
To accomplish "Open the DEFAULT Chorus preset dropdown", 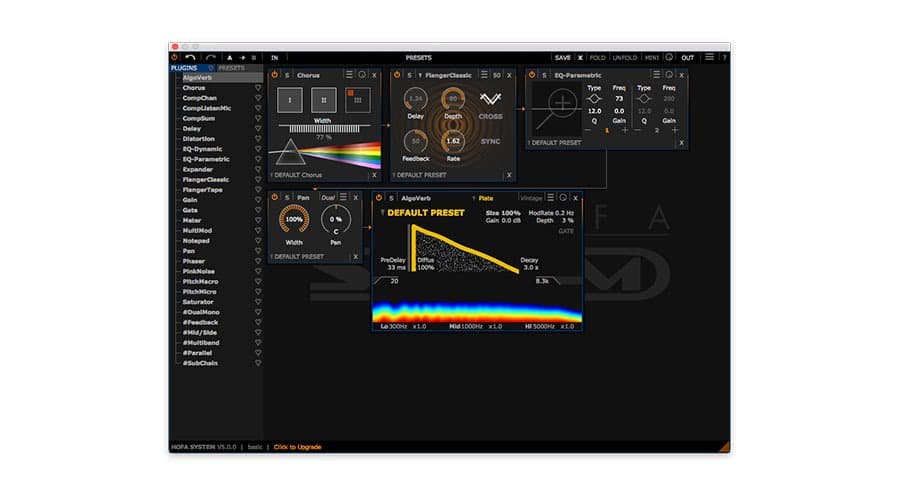I will click(x=296, y=175).
